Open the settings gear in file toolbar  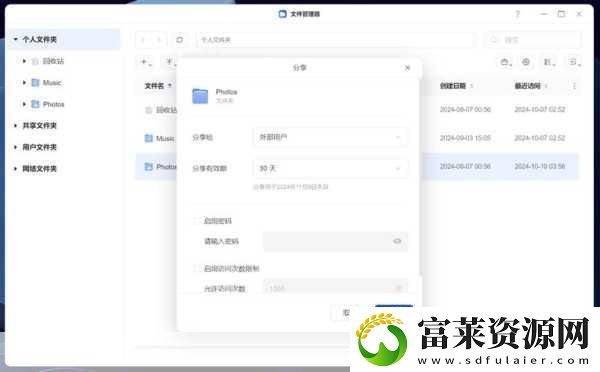coord(526,62)
